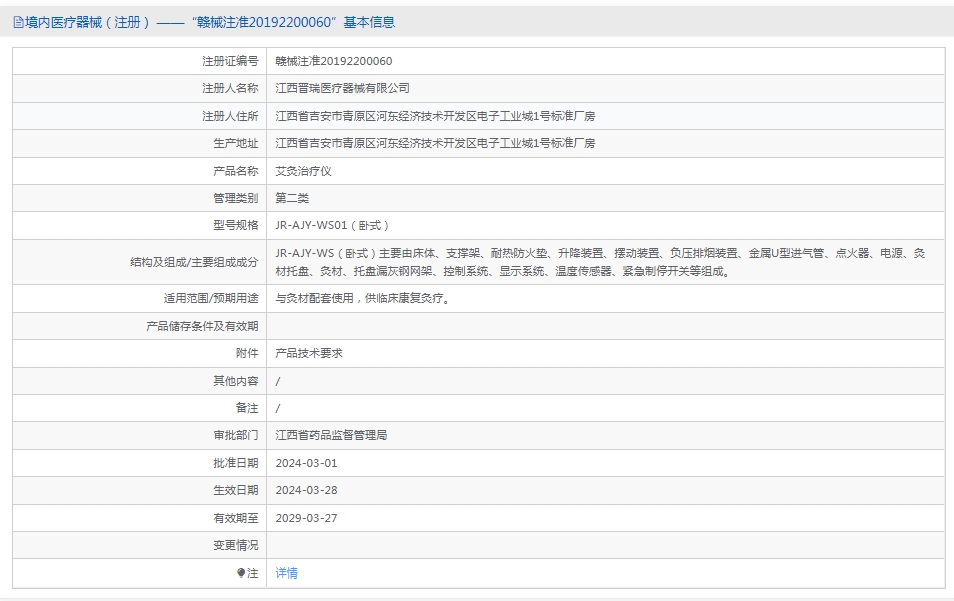Click the 管理类别 label

[236, 198]
